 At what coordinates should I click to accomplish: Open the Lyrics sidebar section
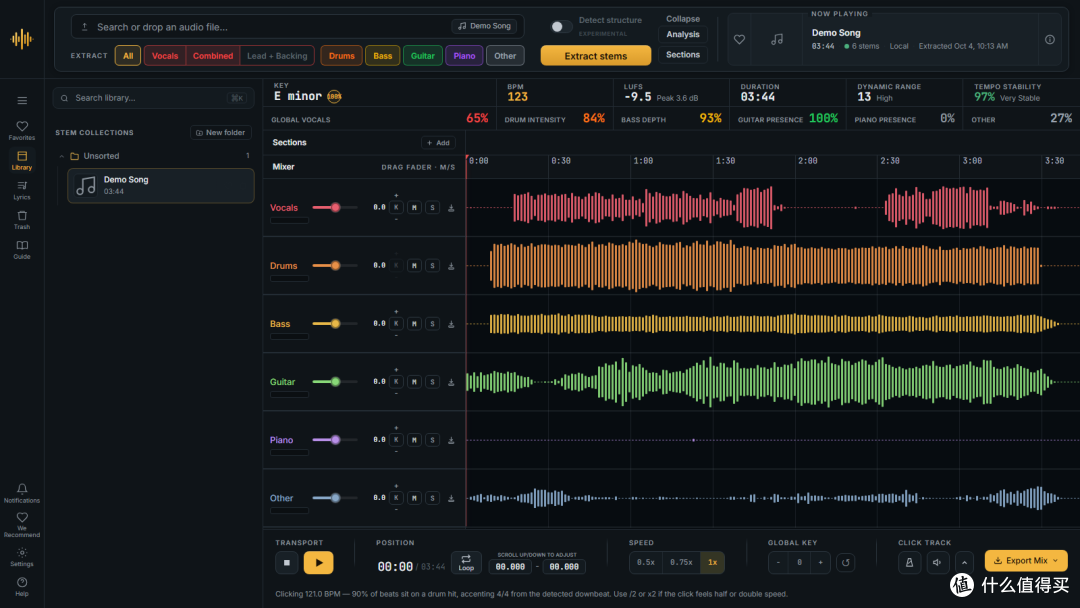point(22,190)
